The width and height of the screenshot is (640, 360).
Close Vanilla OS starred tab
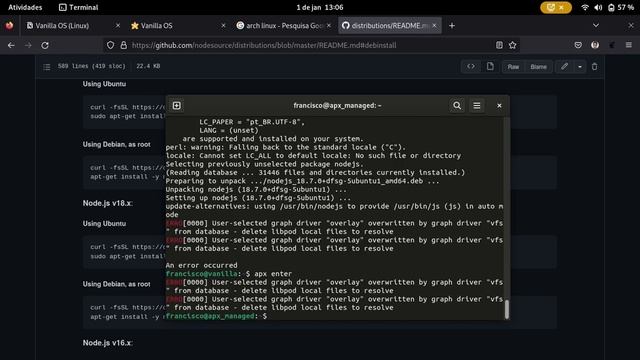[223, 26]
